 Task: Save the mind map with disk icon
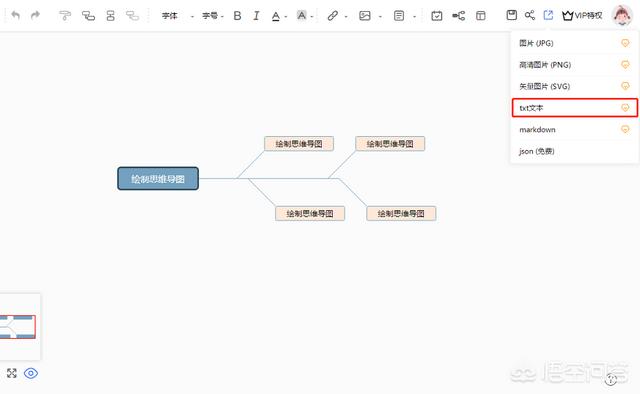click(511, 15)
